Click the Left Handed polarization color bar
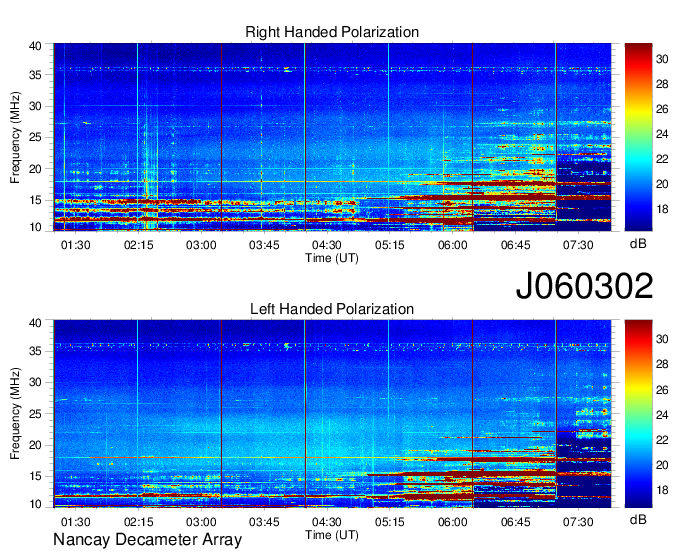This screenshot has width=680, height=552. click(x=638, y=414)
